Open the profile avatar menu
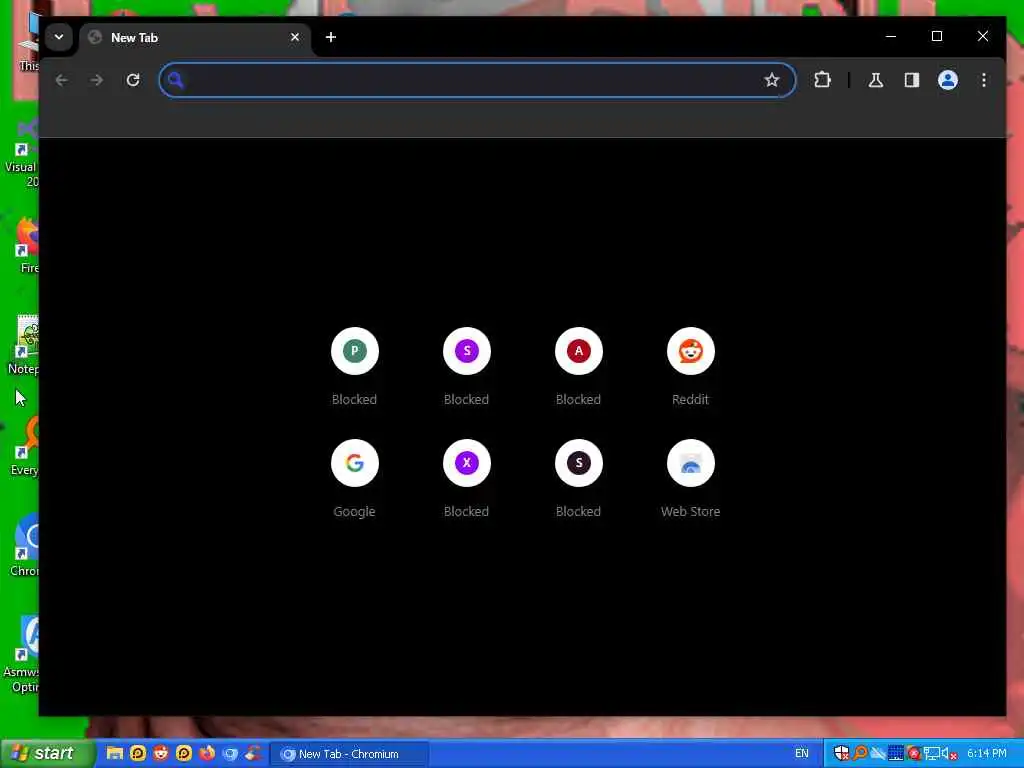Screen dimensions: 1024x768 [x=948, y=80]
